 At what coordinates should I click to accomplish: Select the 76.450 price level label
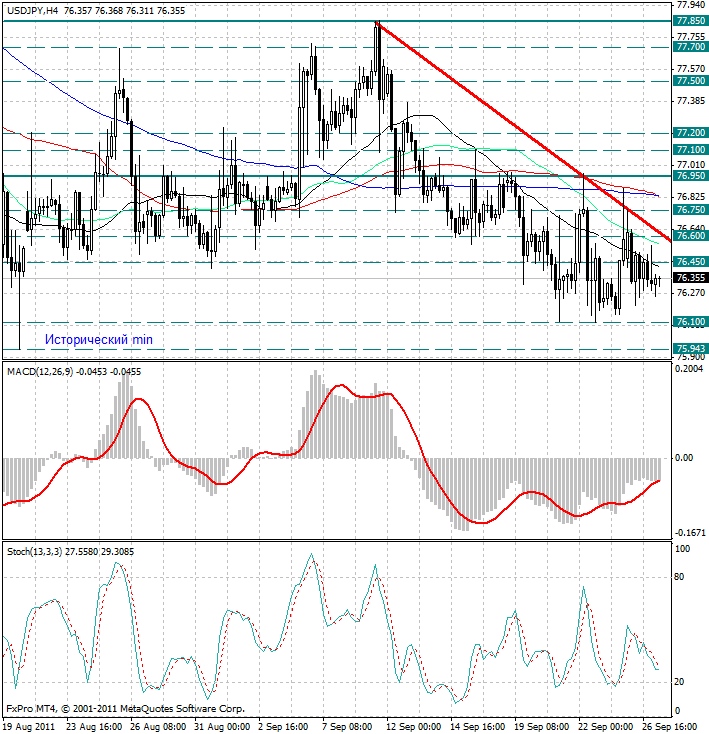[690, 262]
